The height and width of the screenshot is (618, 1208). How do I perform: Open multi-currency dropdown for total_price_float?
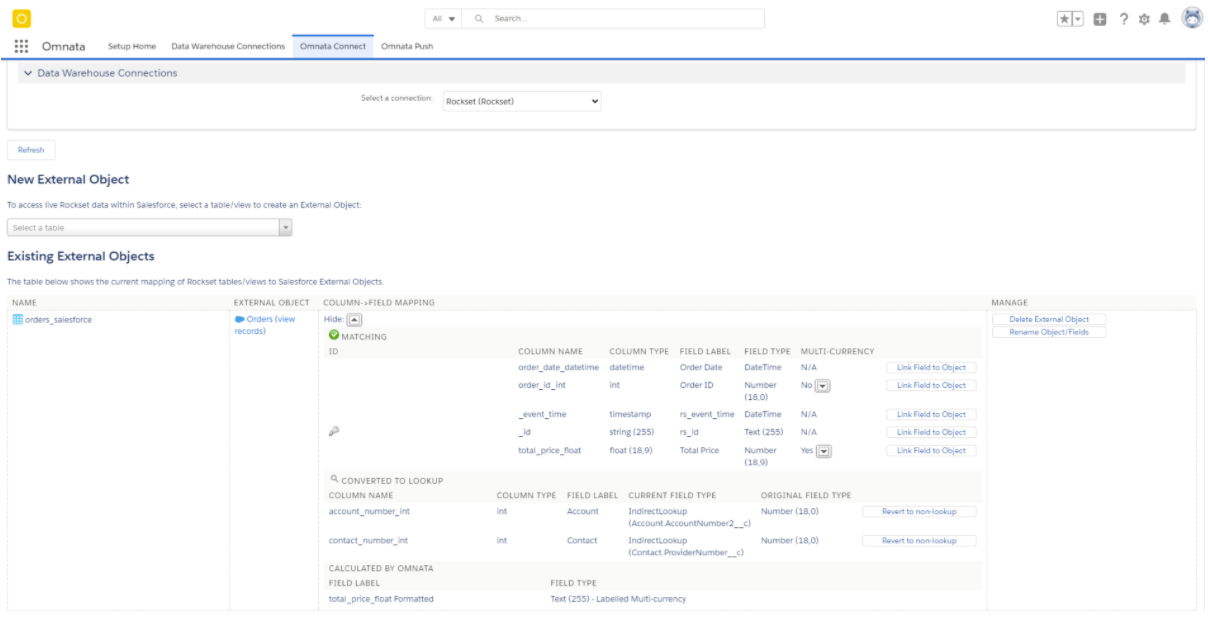pos(824,450)
